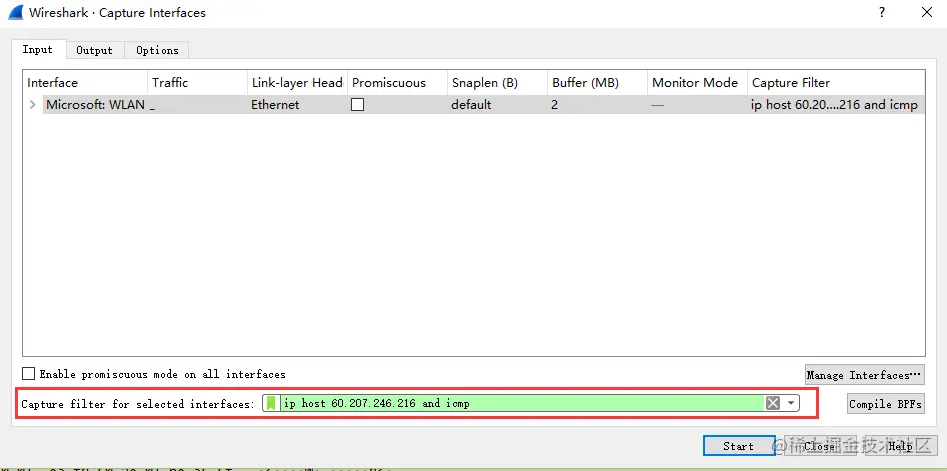Click the Wireshark shark fin title icon
Viewport: 947px width, 471px height.
[x=16, y=12]
